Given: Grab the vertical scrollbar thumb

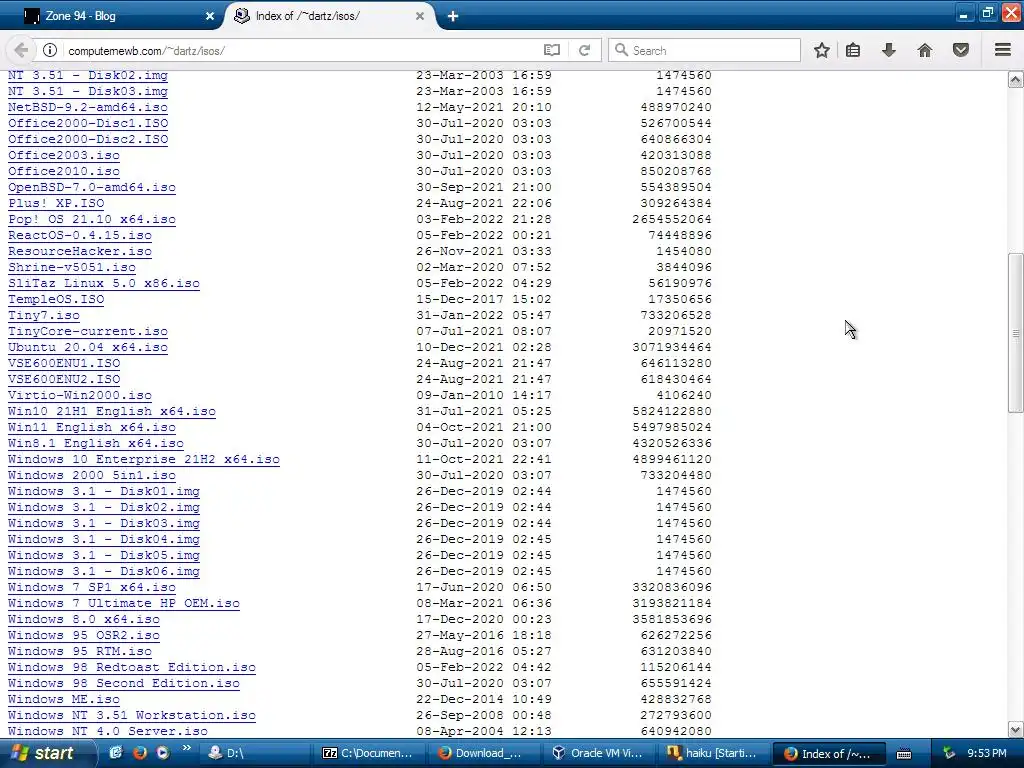Looking at the screenshot, I should tap(1015, 333).
